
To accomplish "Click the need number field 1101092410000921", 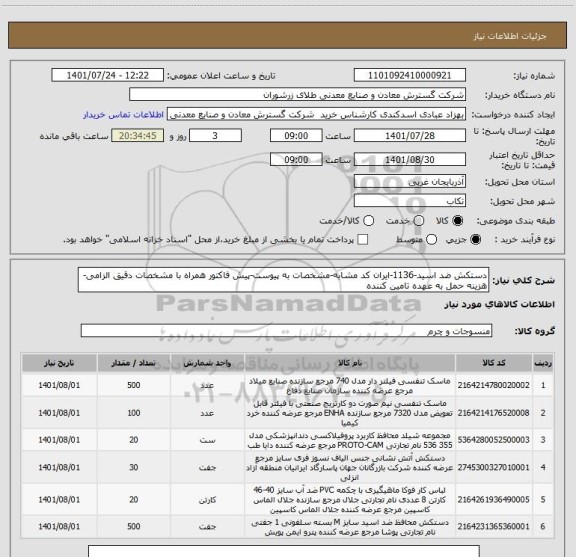I will pyautogui.click(x=410, y=75).
